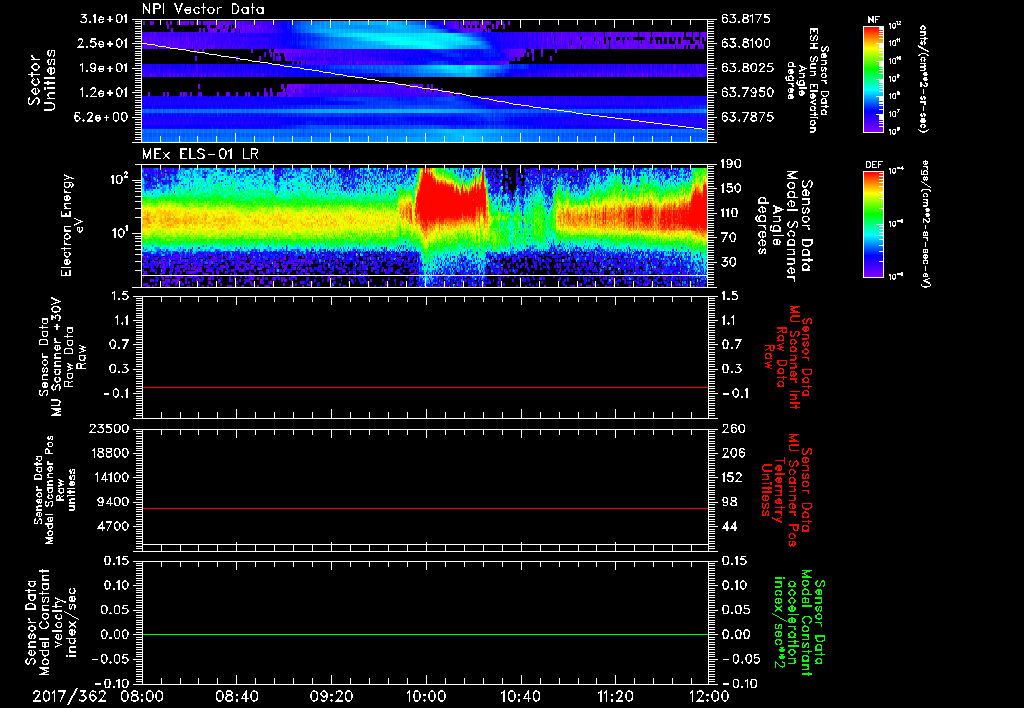Click the '63.8175' elevation angle tick
This screenshot has width=1024, height=708.
click(747, 19)
